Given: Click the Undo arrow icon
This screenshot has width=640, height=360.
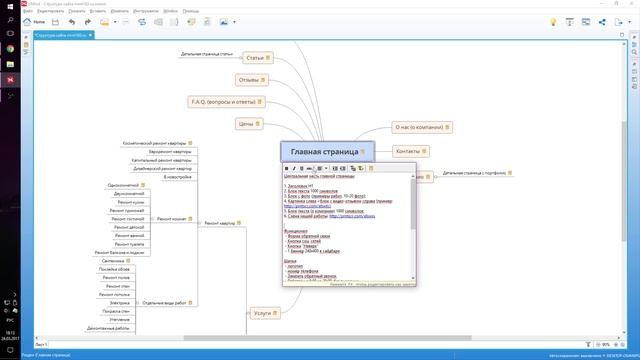Looking at the screenshot, I should pyautogui.click(x=72, y=22).
